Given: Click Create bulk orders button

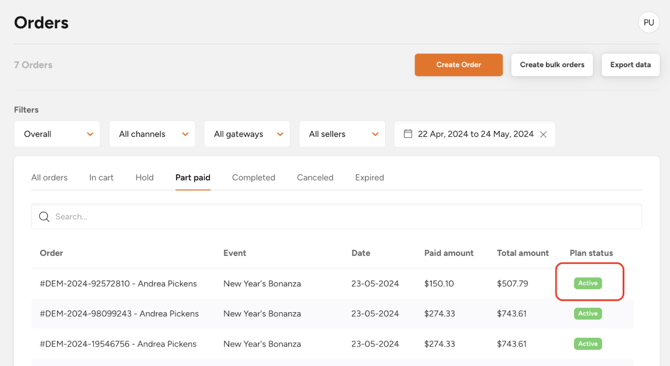Looking at the screenshot, I should tap(552, 65).
